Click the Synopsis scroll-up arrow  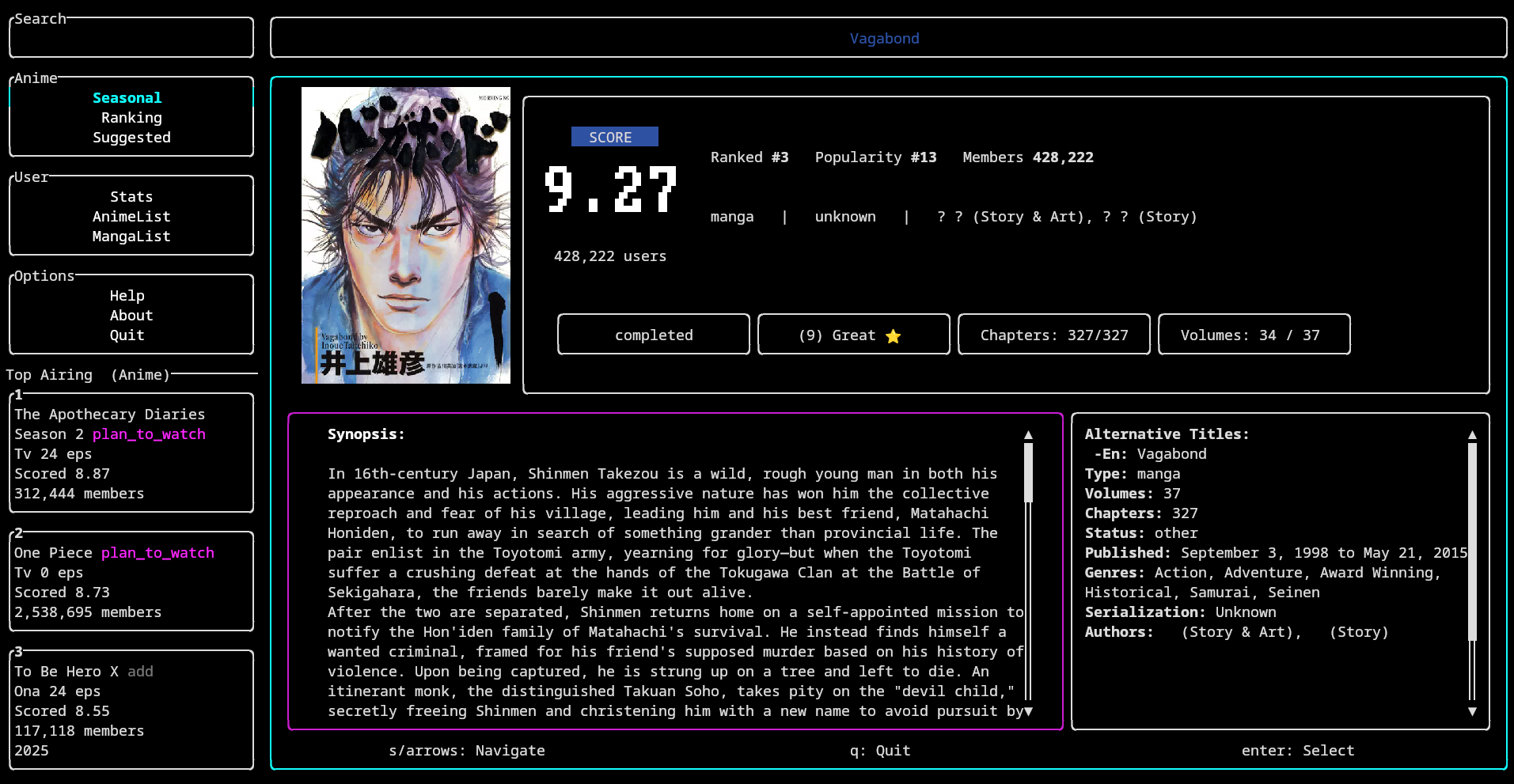coord(1028,435)
